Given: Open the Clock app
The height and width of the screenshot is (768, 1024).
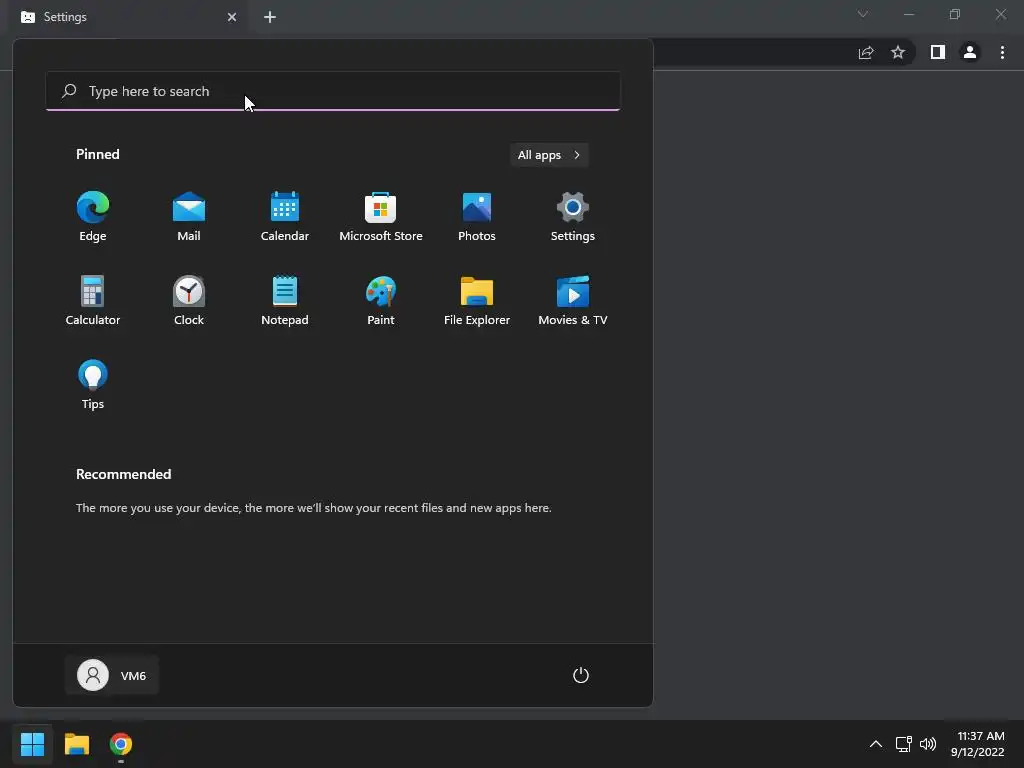Looking at the screenshot, I should [189, 300].
